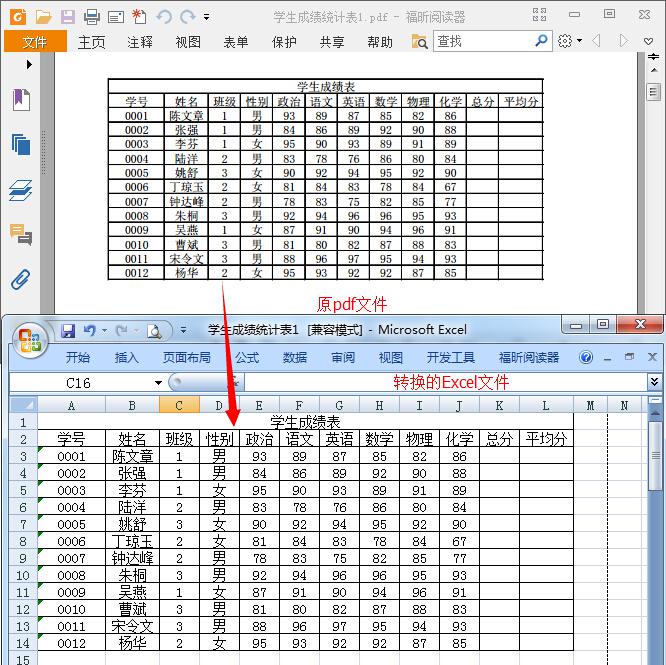666x665 pixels.
Task: Click Excel undo button
Action: point(90,331)
